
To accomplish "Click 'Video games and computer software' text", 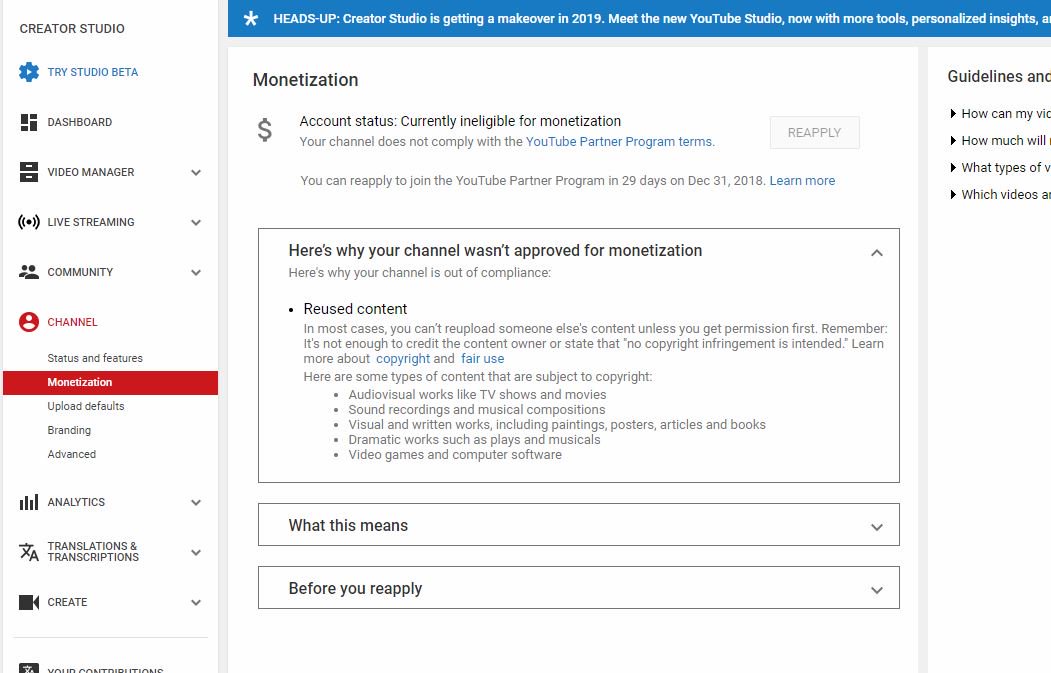I will pos(455,454).
